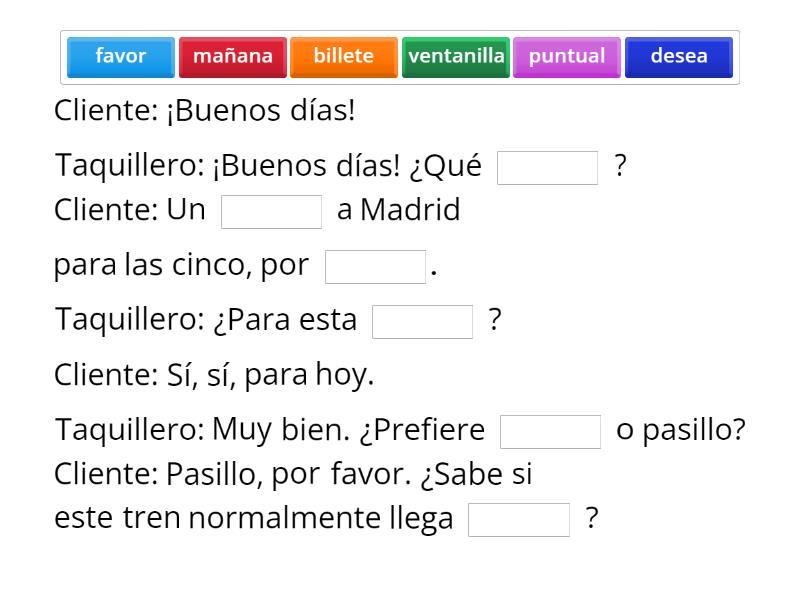Click the text 'Taquillero: ¡Buenos días! ¿Qué'
This screenshot has height=600, width=800.
click(x=269, y=166)
